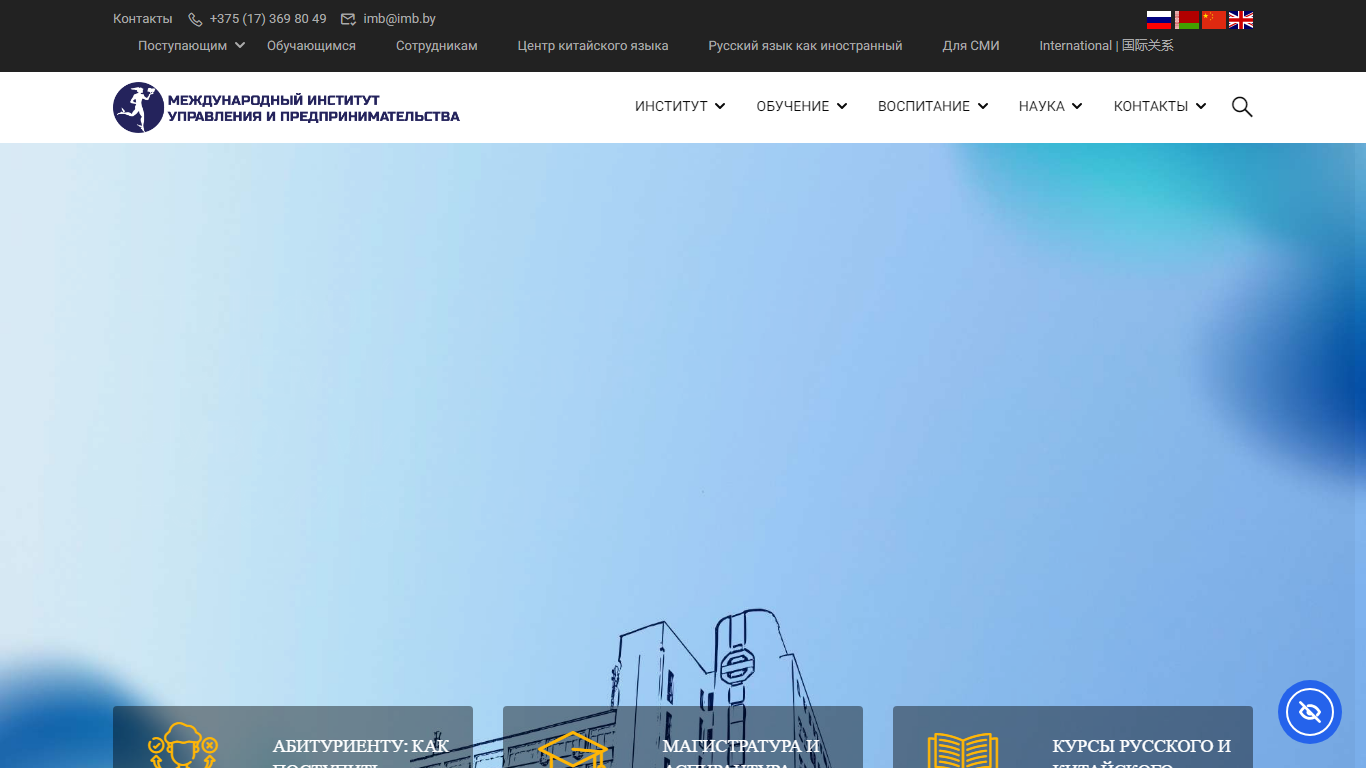Click the imb@imb.by email address
The image size is (1366, 768).
pyautogui.click(x=399, y=19)
